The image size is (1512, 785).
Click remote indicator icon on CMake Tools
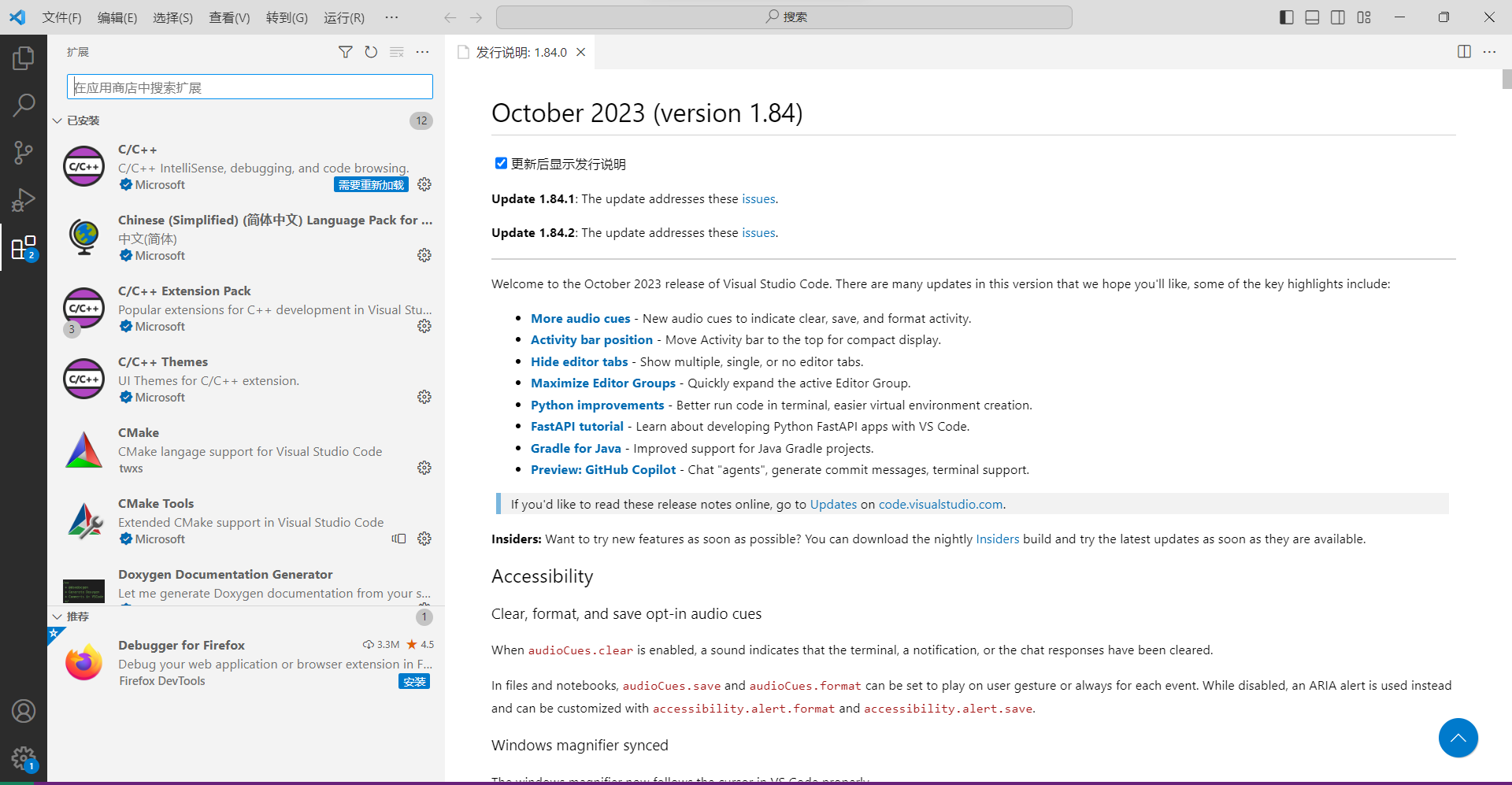coord(399,539)
